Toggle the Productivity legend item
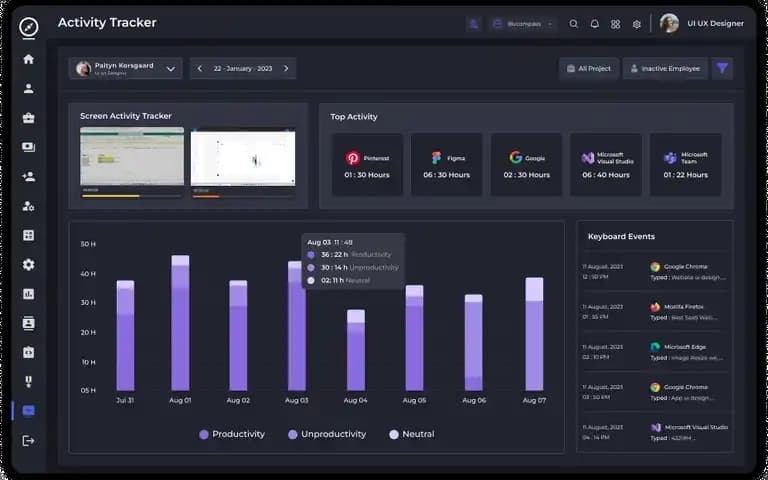The width and height of the screenshot is (768, 480). (232, 434)
